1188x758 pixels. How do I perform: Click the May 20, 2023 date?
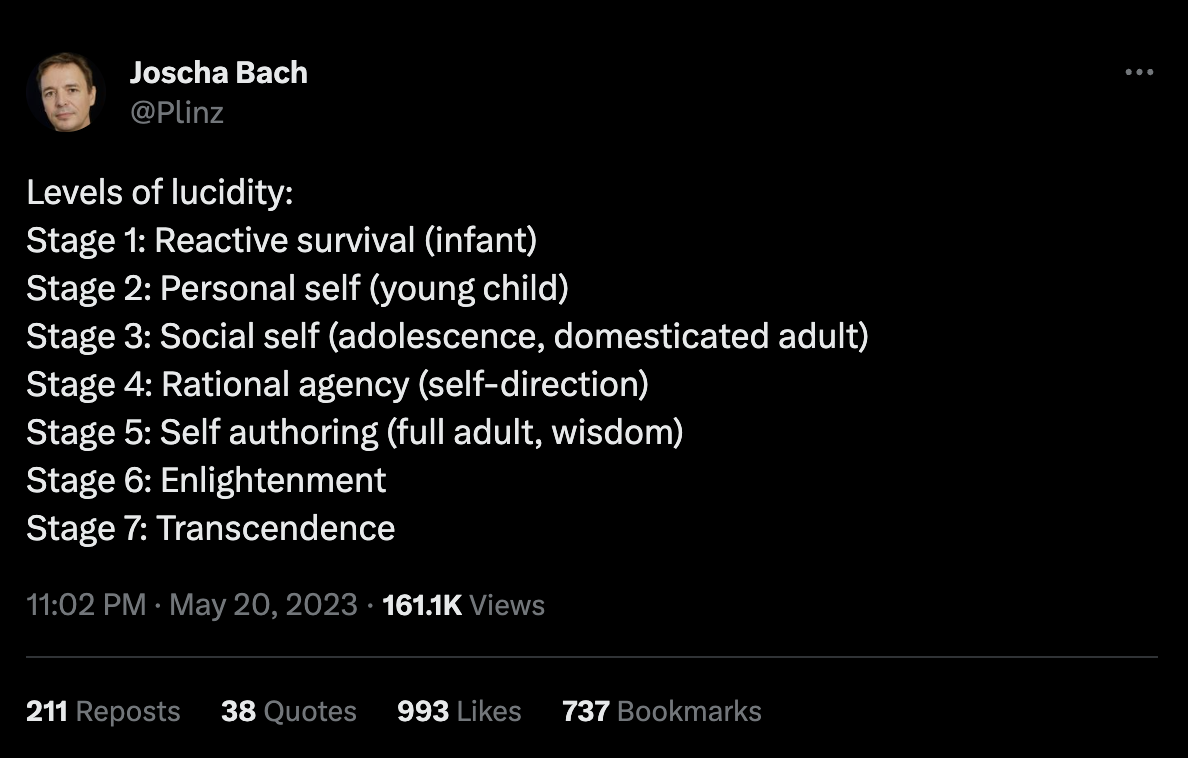pos(263,605)
